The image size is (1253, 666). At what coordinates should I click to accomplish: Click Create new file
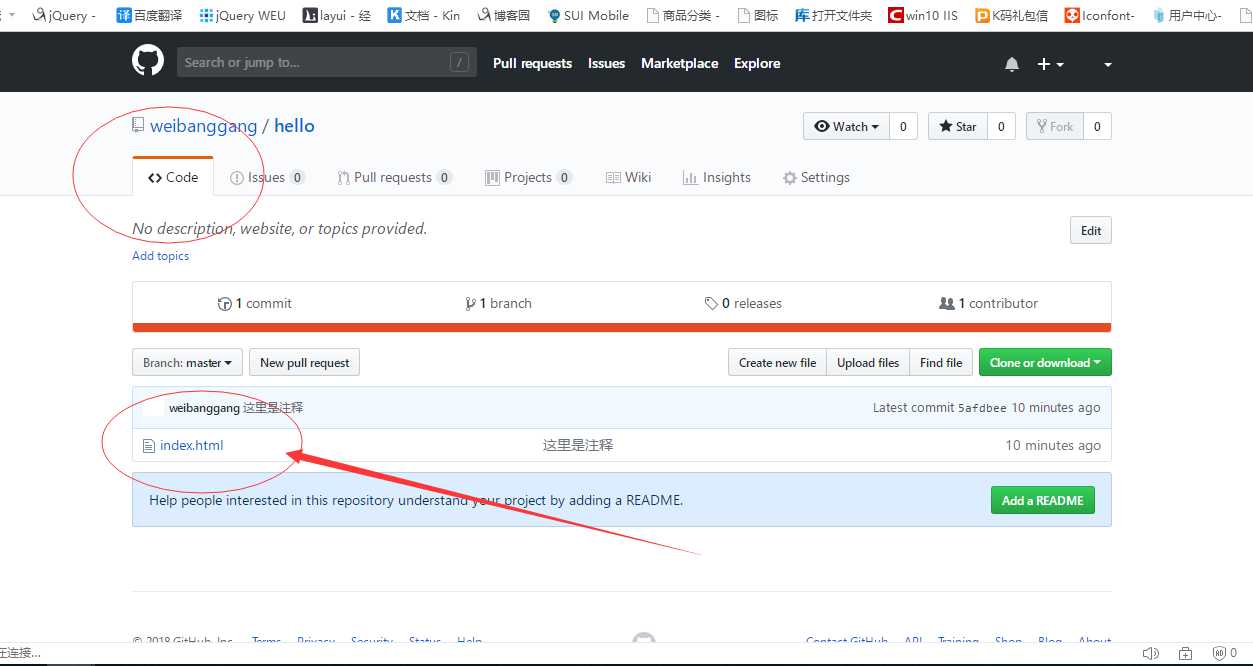coord(777,362)
